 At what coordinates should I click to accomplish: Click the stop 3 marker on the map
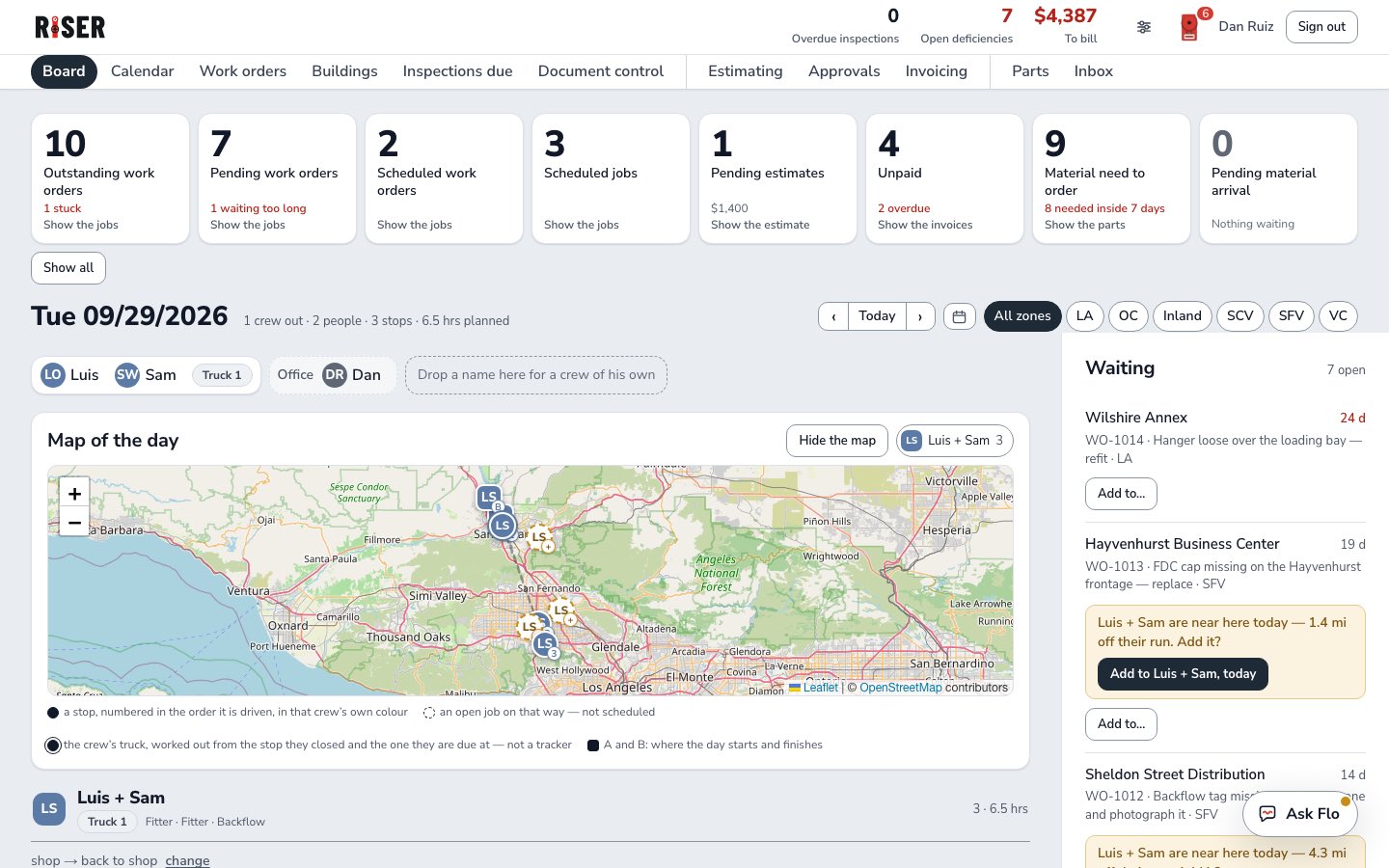point(546,643)
